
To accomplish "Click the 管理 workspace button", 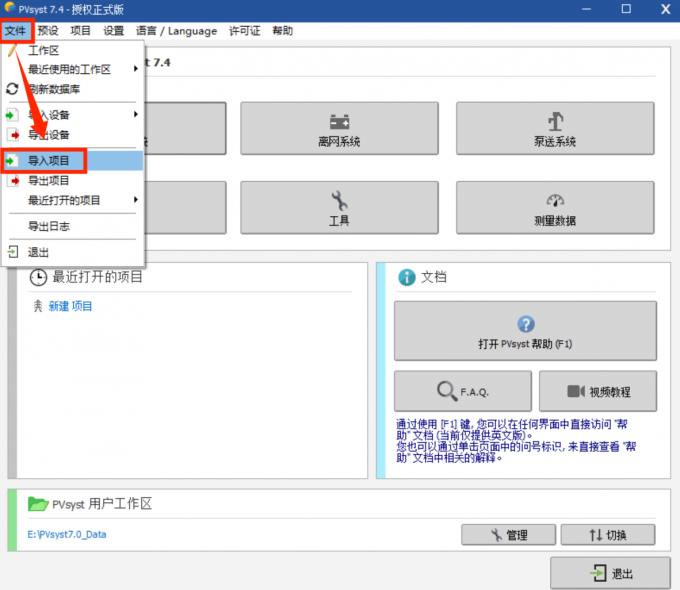I will [508, 535].
